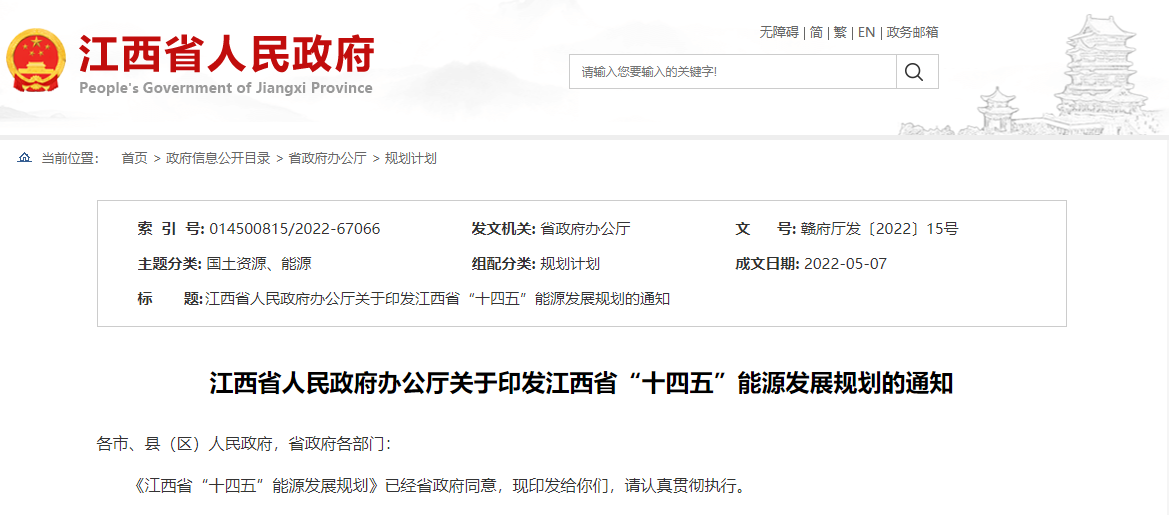Image resolution: width=1169 pixels, height=515 pixels.
Task: Select the date 2022-05-07
Action: [845, 264]
